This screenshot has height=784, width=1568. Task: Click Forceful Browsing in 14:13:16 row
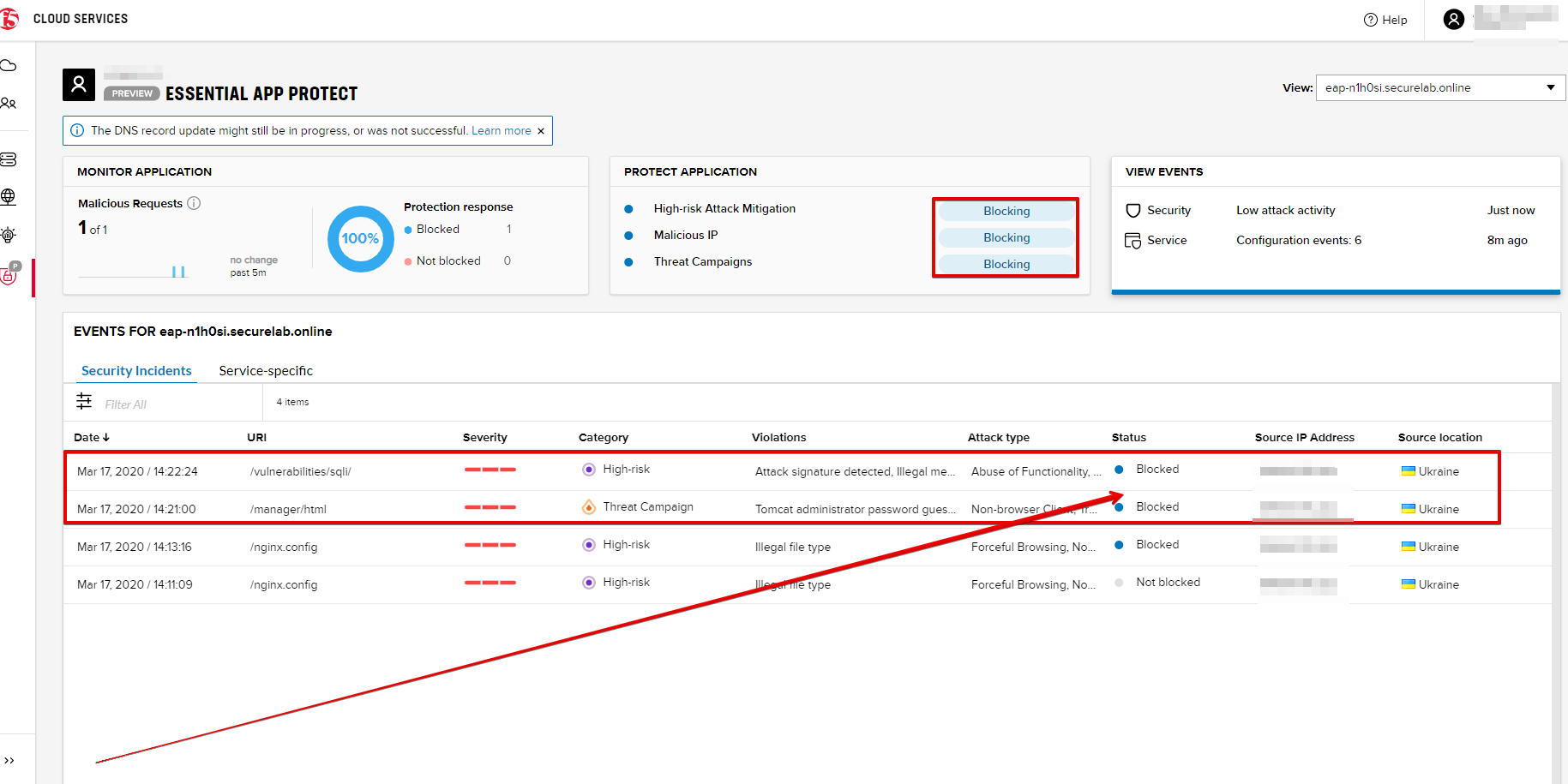pos(1033,547)
